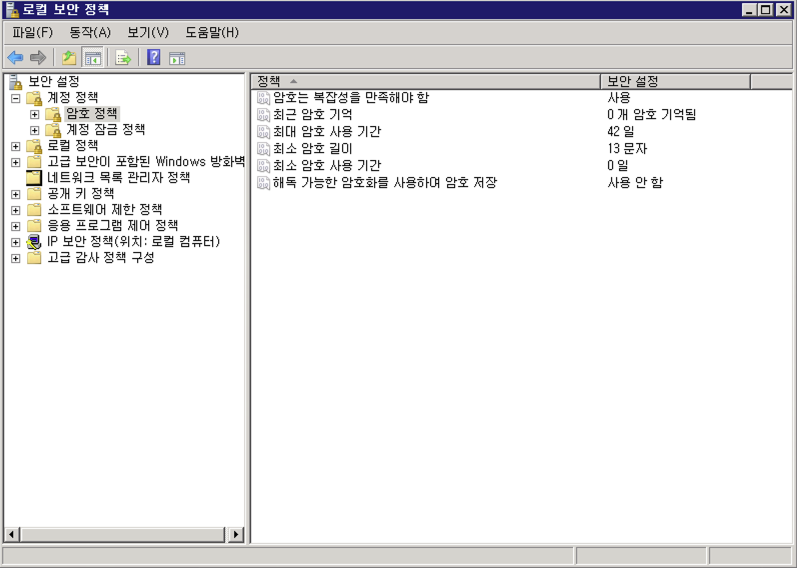
Task: Click the 고급 감사 정책 구성 folder icon
Action: click(34, 258)
